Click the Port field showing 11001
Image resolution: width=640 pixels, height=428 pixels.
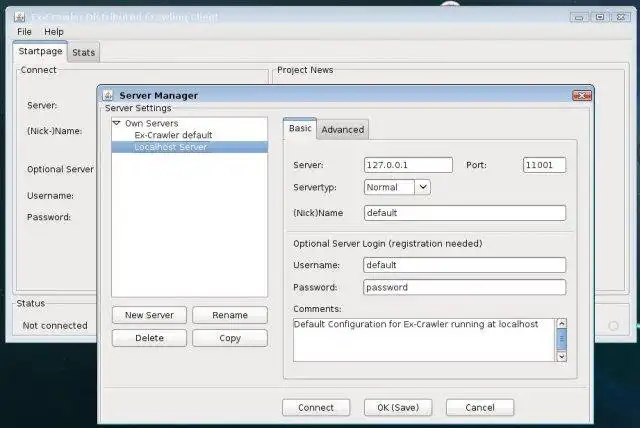(x=544, y=165)
